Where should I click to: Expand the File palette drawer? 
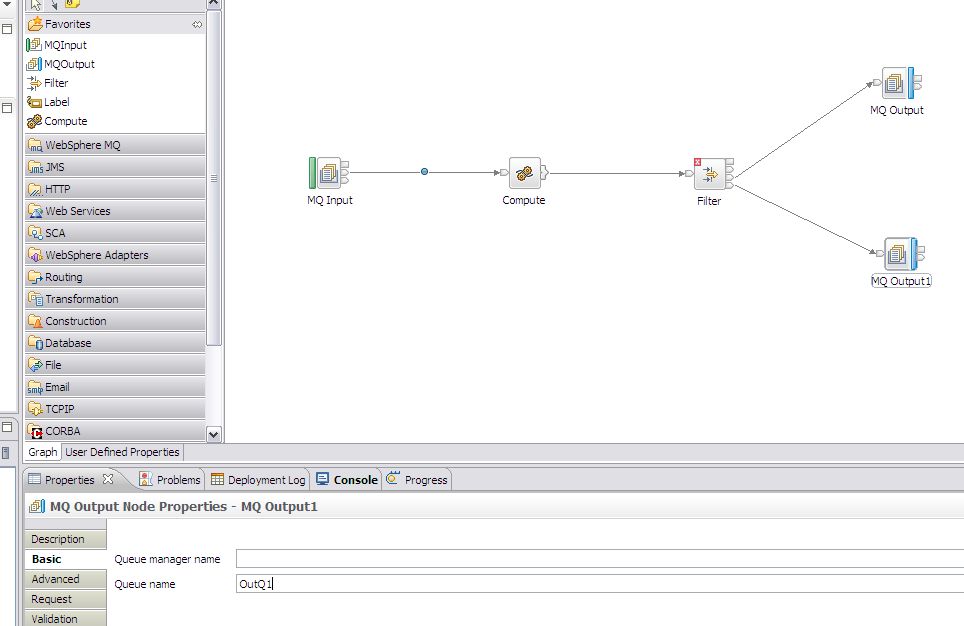point(115,365)
